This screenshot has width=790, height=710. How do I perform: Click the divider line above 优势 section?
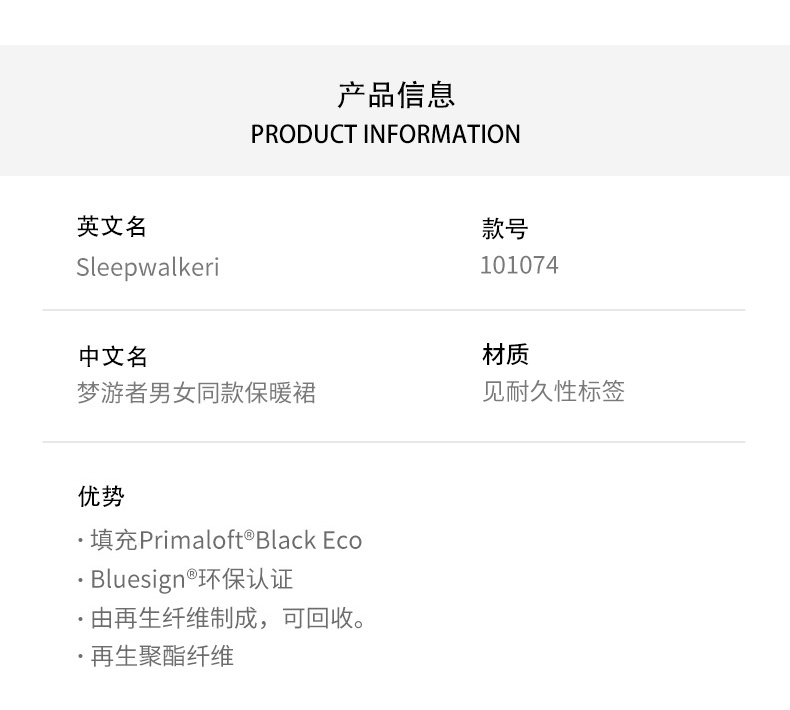[x=394, y=441]
